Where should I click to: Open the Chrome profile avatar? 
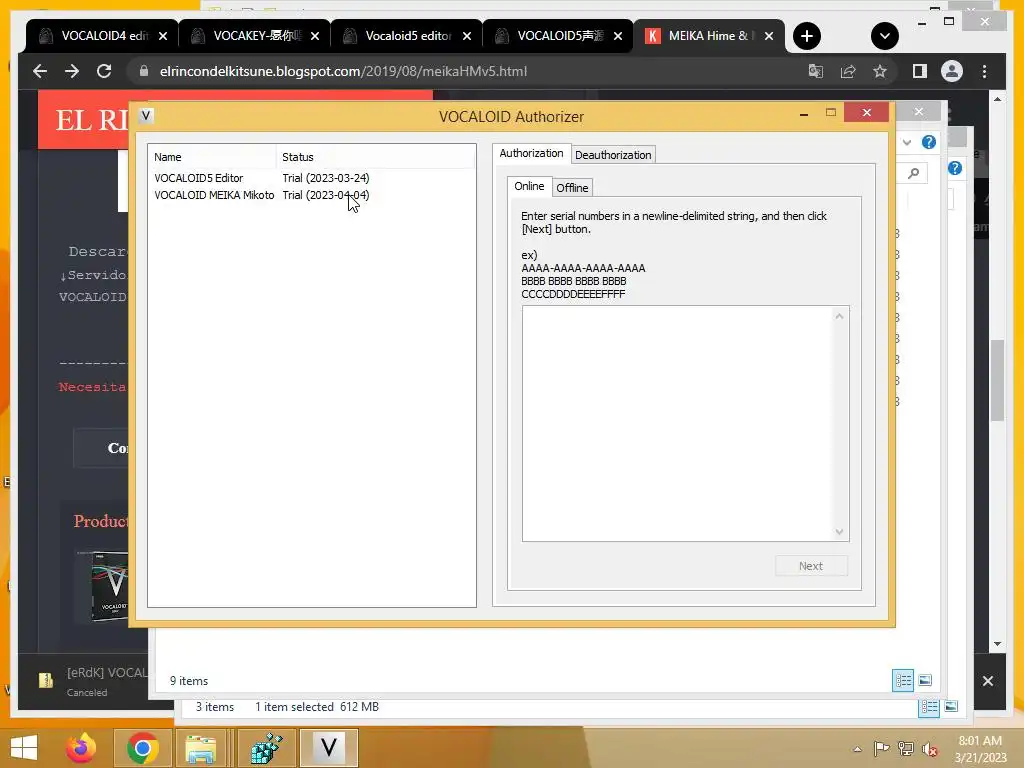(952, 71)
